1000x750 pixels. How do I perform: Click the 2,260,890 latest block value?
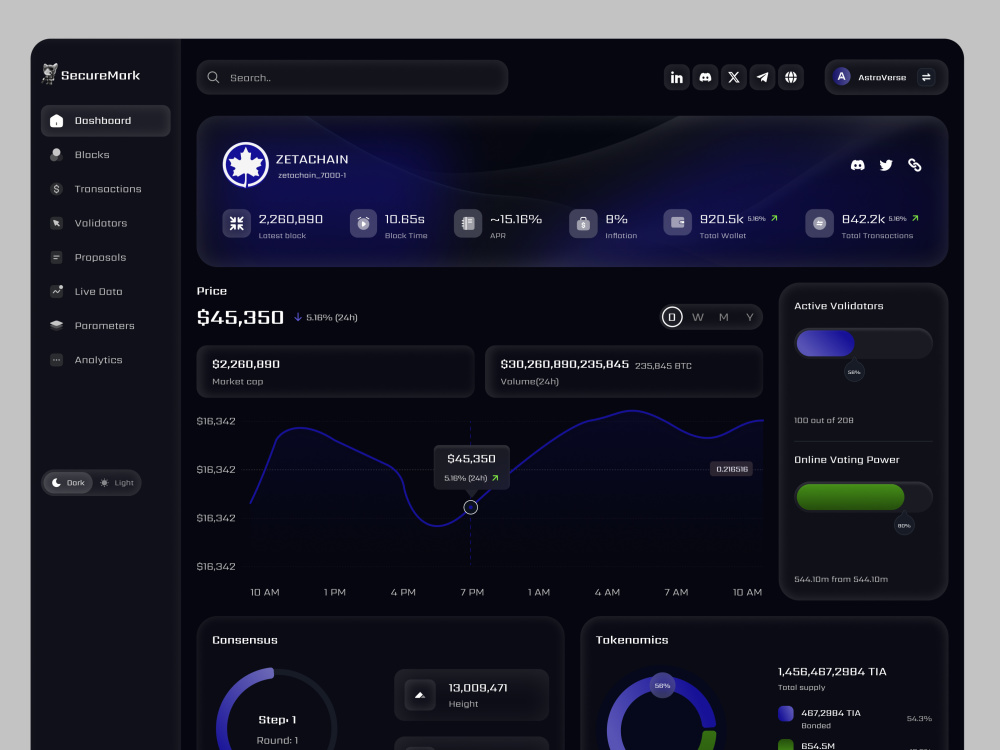(x=291, y=219)
